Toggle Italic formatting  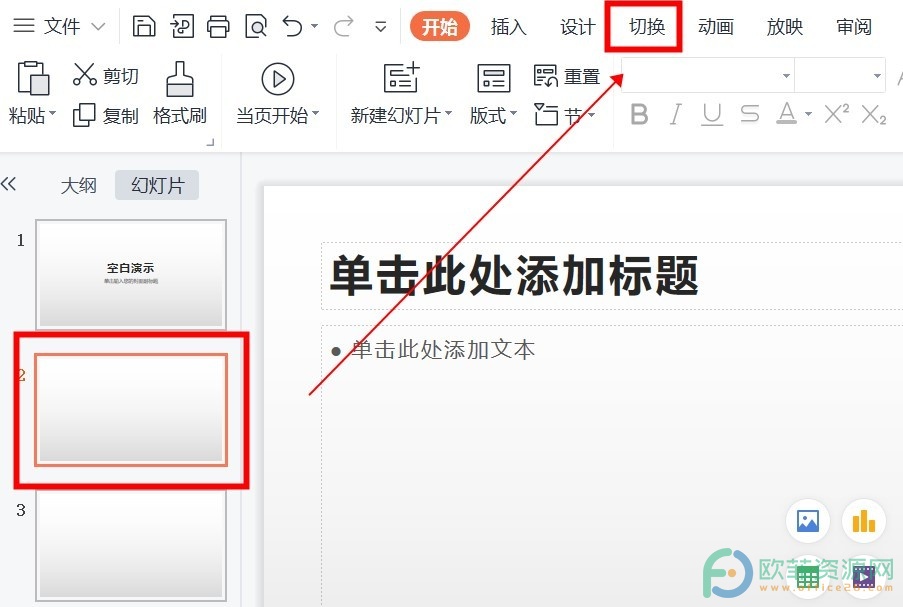pos(676,114)
